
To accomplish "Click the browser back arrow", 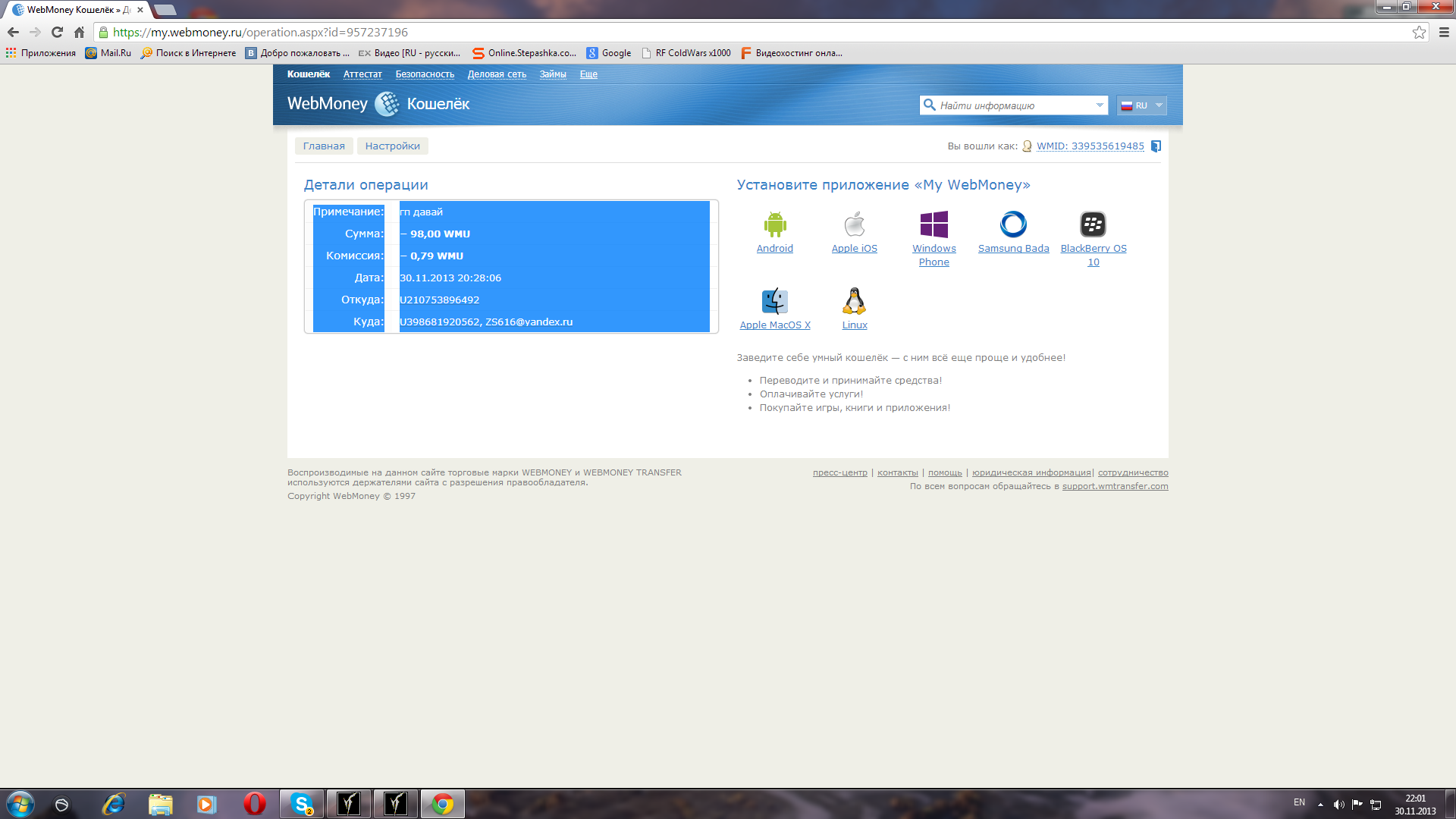I will pyautogui.click(x=13, y=32).
